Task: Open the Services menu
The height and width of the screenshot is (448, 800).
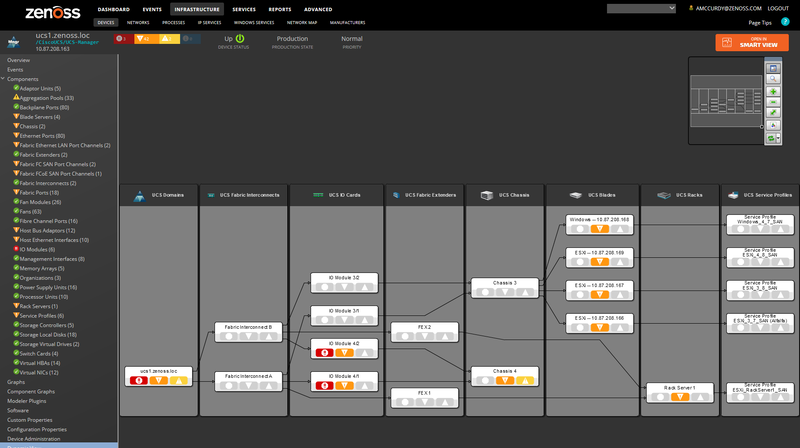Action: click(244, 9)
